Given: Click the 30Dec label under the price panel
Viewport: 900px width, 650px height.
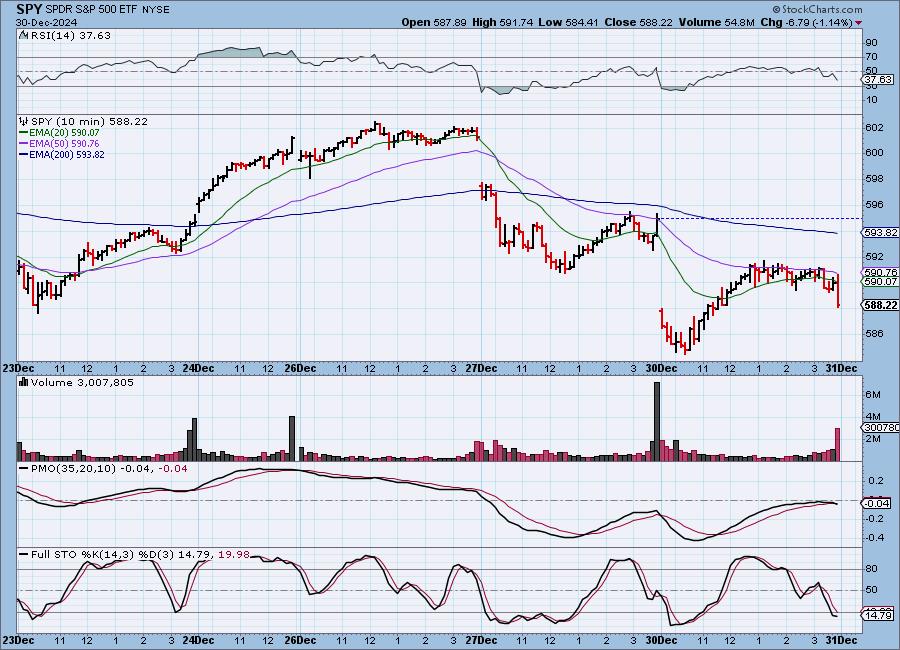Looking at the screenshot, I should pyautogui.click(x=661, y=369).
